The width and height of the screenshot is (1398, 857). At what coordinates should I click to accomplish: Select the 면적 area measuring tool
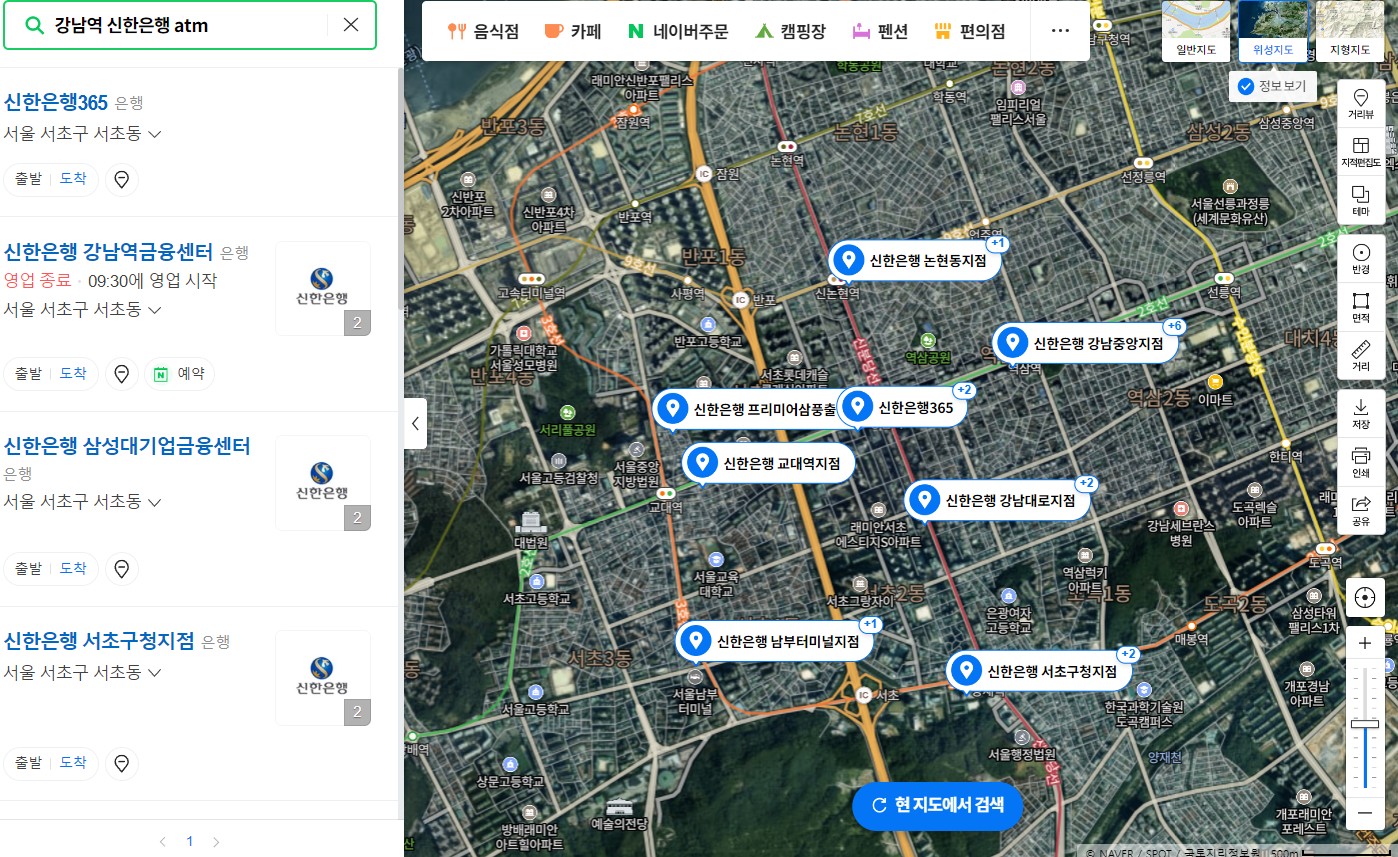tap(1361, 307)
